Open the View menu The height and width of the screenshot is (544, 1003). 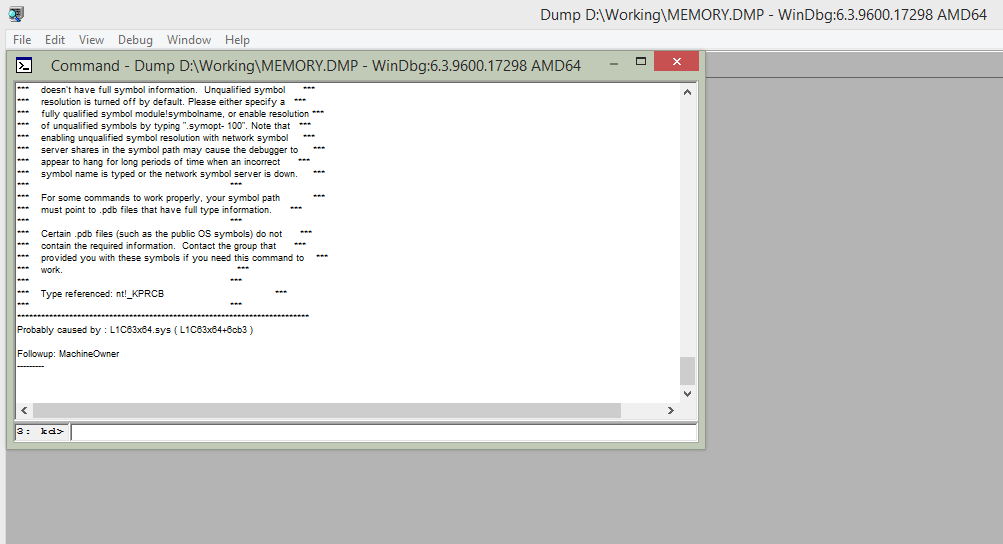(91, 40)
